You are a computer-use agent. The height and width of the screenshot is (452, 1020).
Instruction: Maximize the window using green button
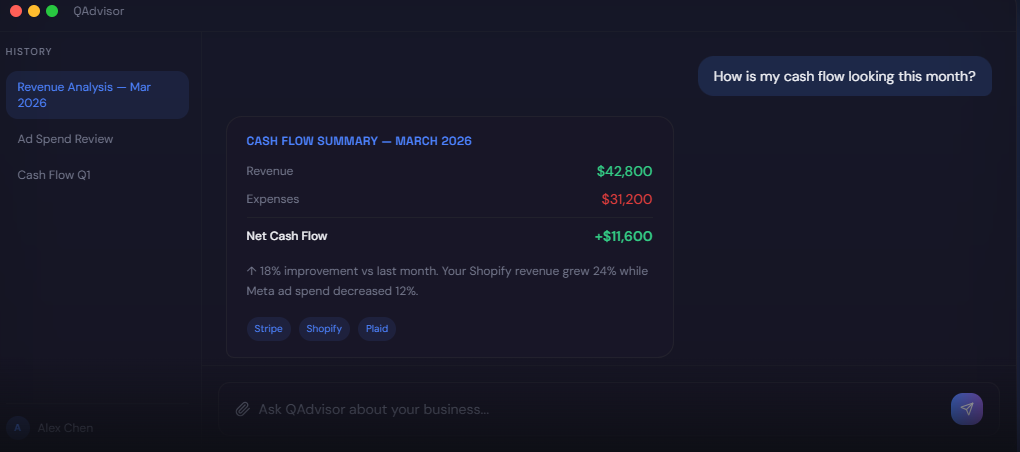coord(52,11)
